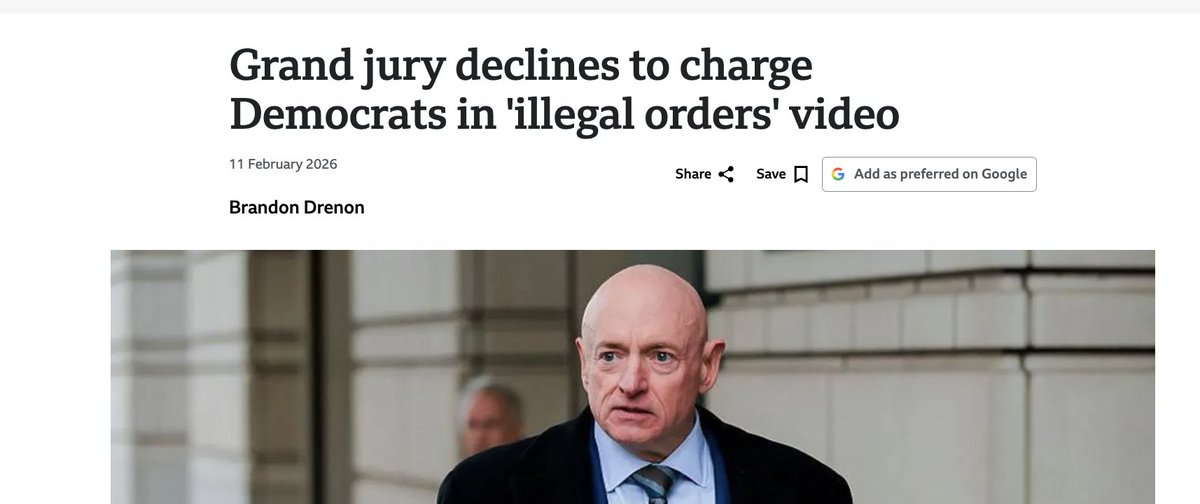Click the man's striped tie in the photo
The height and width of the screenshot is (504, 1200).
point(652,485)
